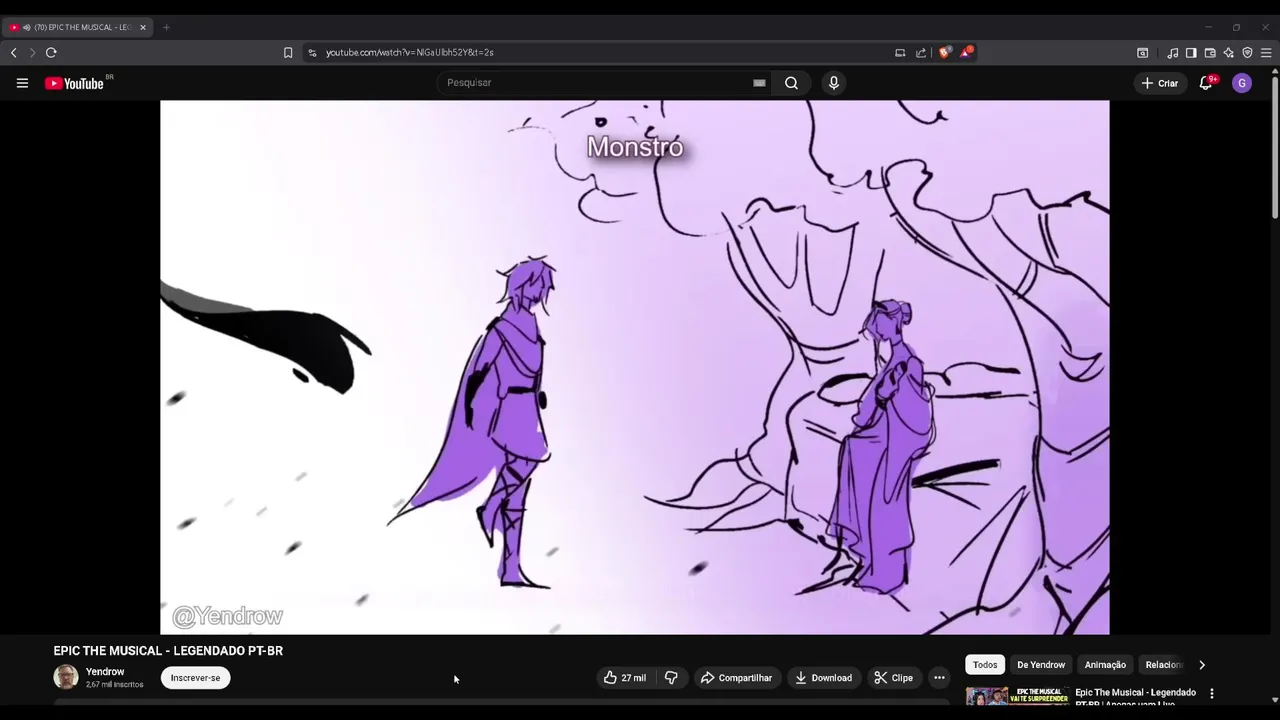Go back in browser history
This screenshot has width=1280, height=720.
point(13,52)
